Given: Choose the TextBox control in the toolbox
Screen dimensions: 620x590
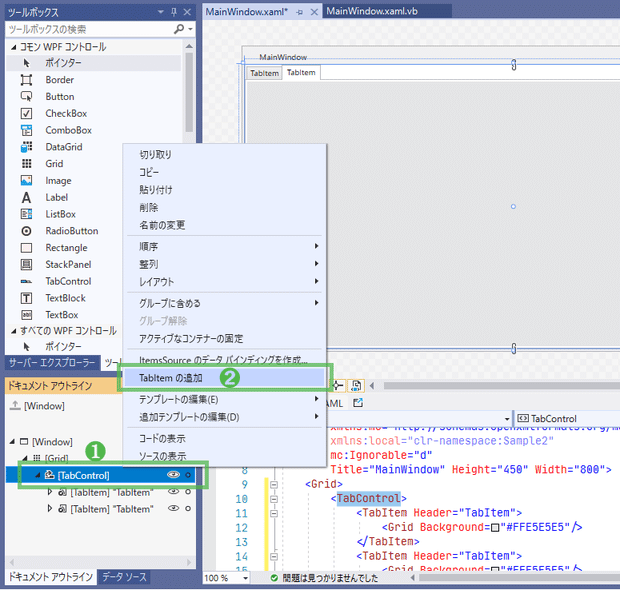Looking at the screenshot, I should point(62,315).
